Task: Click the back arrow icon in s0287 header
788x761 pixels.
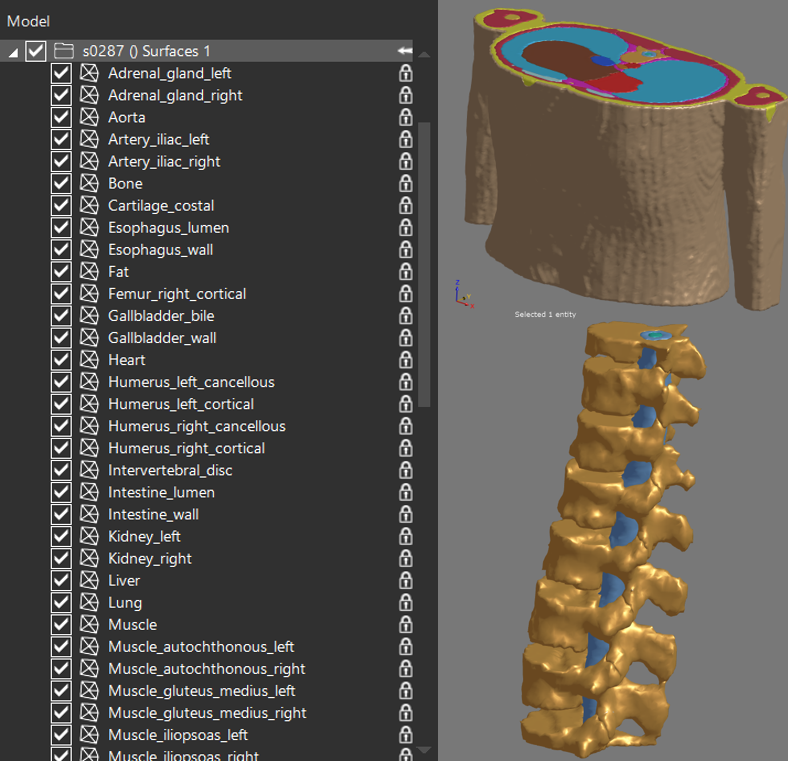Action: click(x=405, y=51)
